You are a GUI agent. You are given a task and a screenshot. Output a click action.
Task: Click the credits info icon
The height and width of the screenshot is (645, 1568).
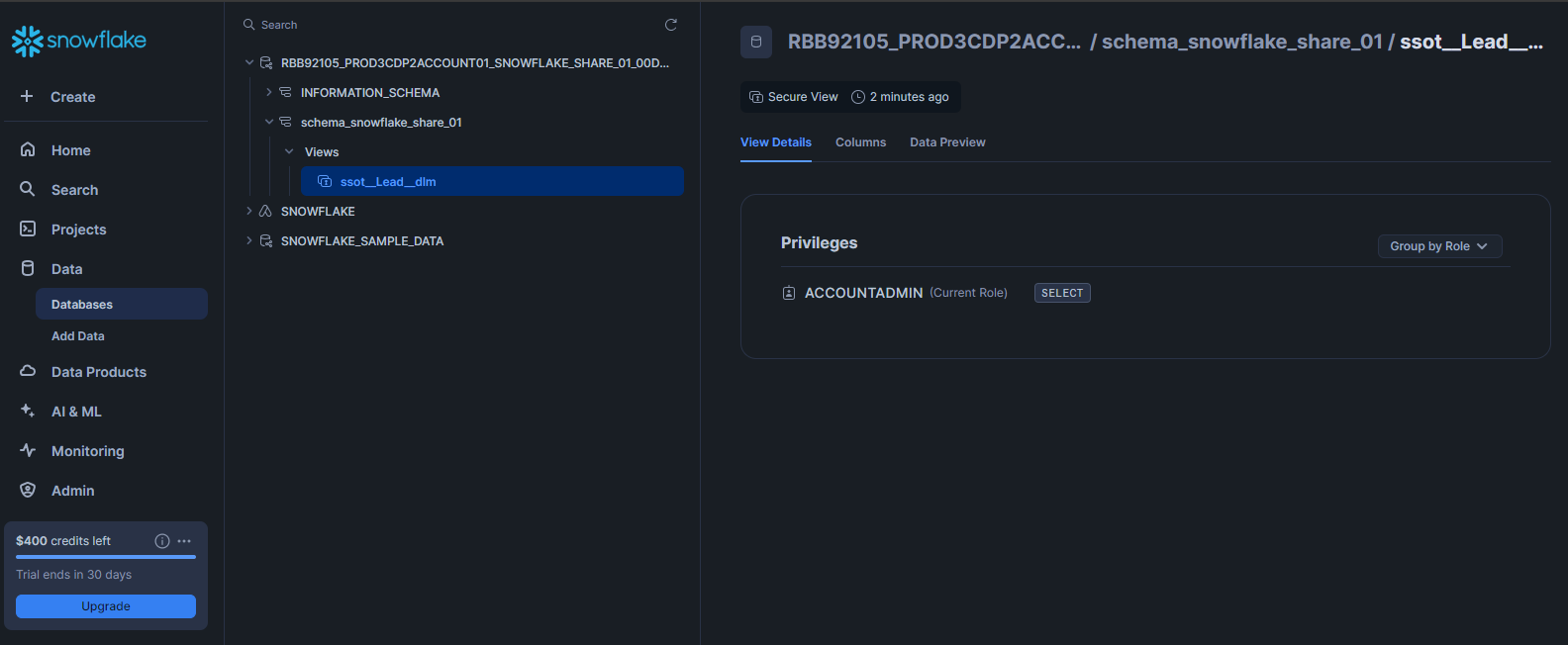pos(162,541)
